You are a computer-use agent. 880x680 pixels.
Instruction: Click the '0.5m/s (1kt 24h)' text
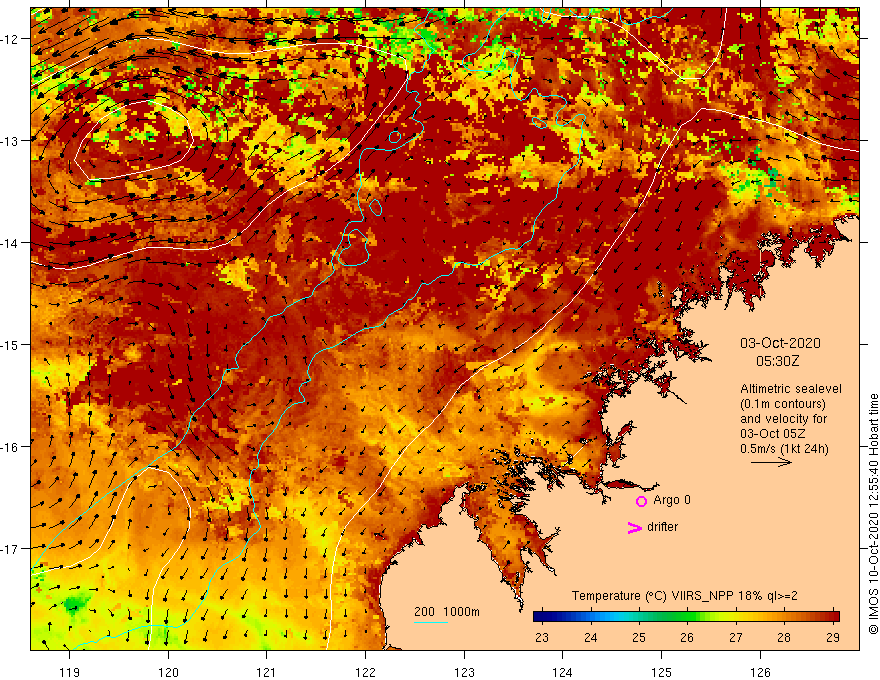784,449
